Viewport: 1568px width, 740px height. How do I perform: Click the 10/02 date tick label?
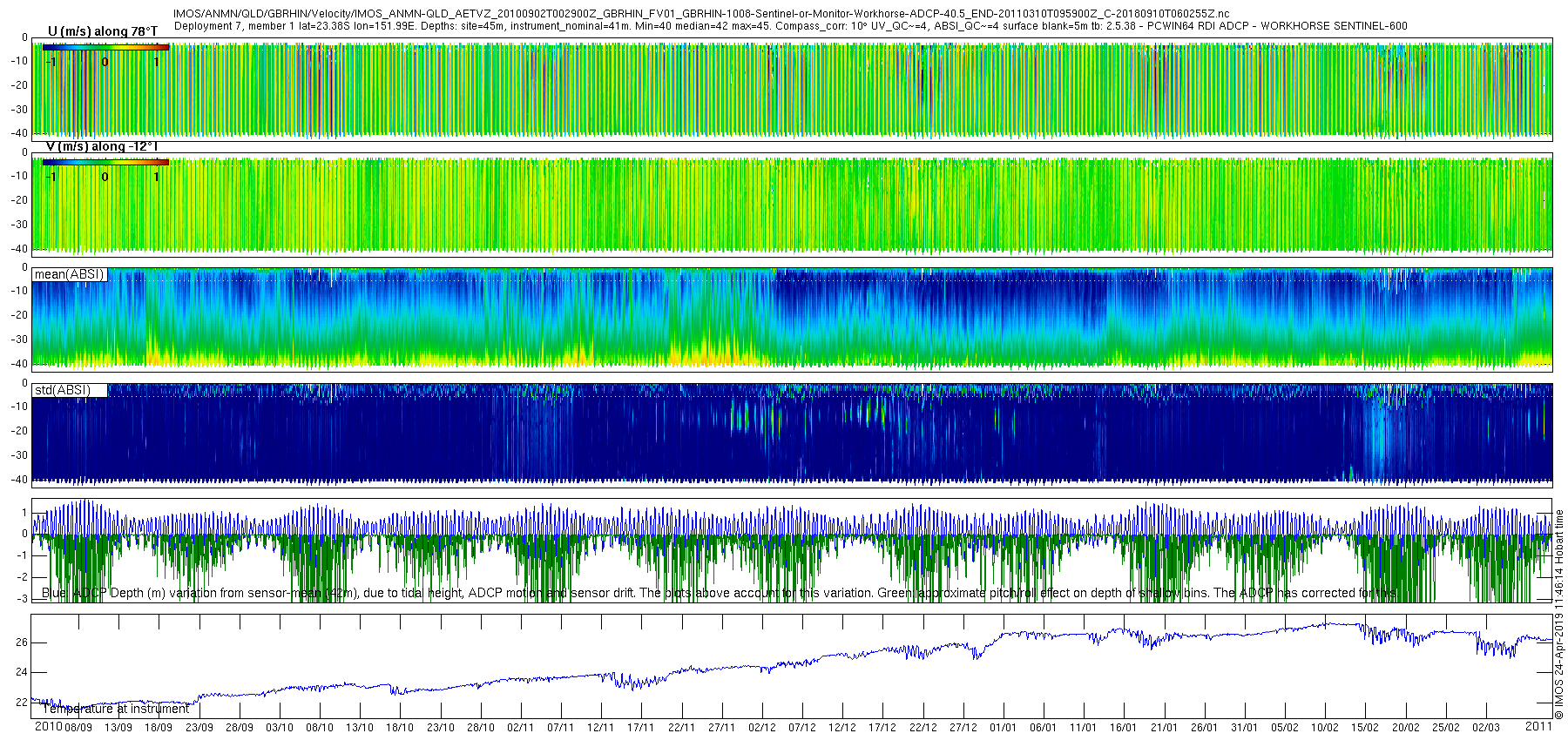tap(1325, 727)
